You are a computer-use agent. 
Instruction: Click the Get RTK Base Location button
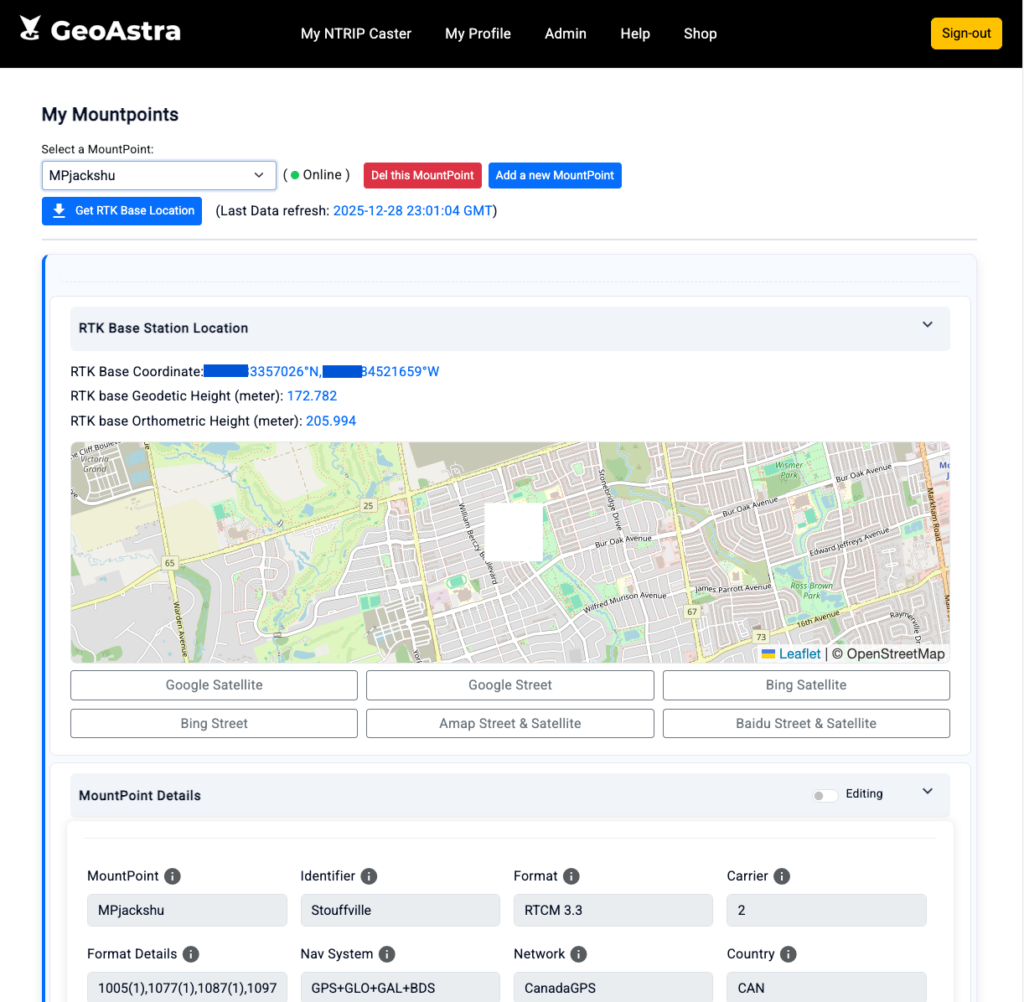click(122, 211)
